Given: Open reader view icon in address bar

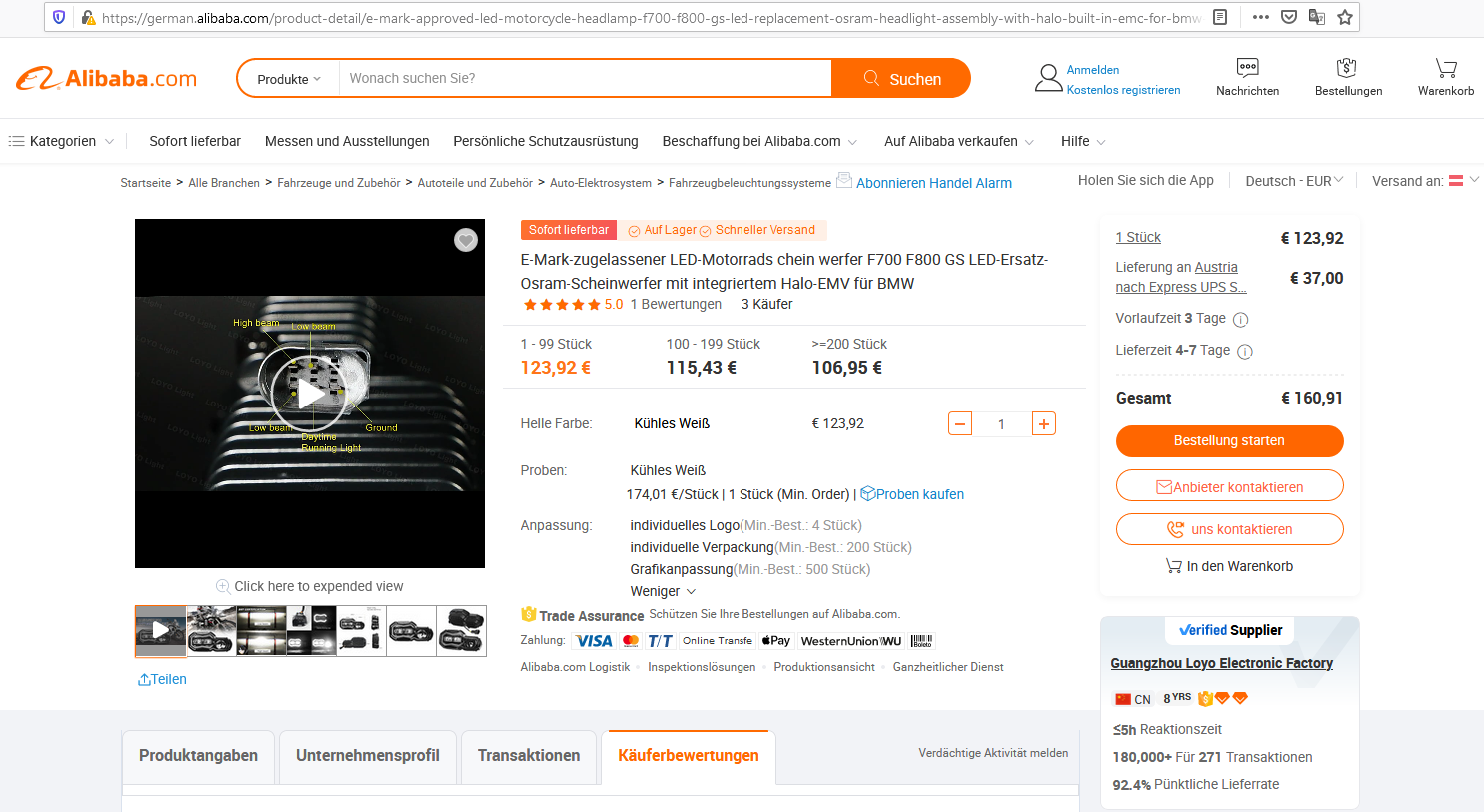Looking at the screenshot, I should coord(1220,17).
